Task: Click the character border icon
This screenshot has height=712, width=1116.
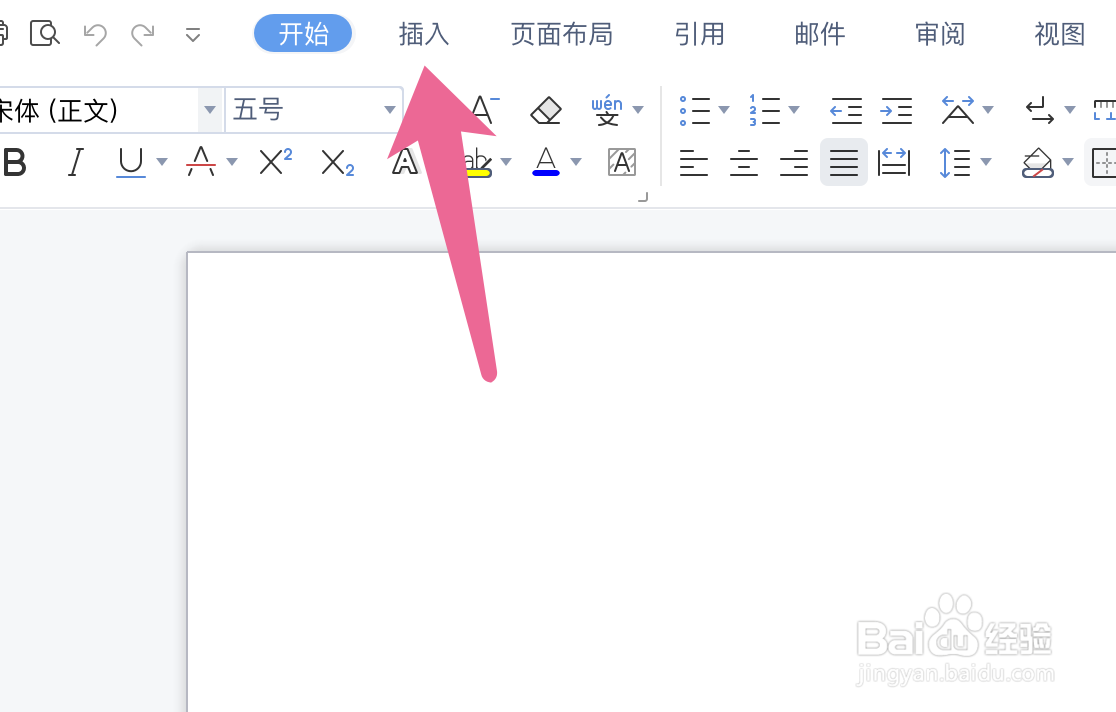Action: click(622, 162)
